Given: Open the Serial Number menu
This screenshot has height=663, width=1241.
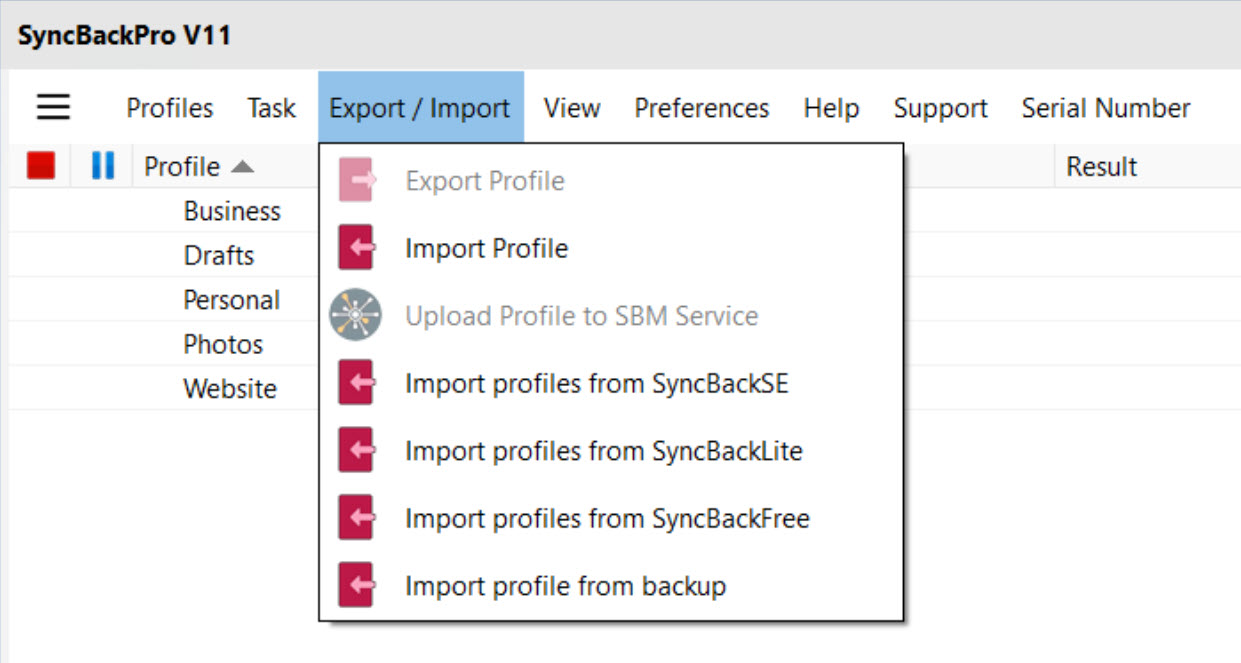Looking at the screenshot, I should [x=1106, y=108].
